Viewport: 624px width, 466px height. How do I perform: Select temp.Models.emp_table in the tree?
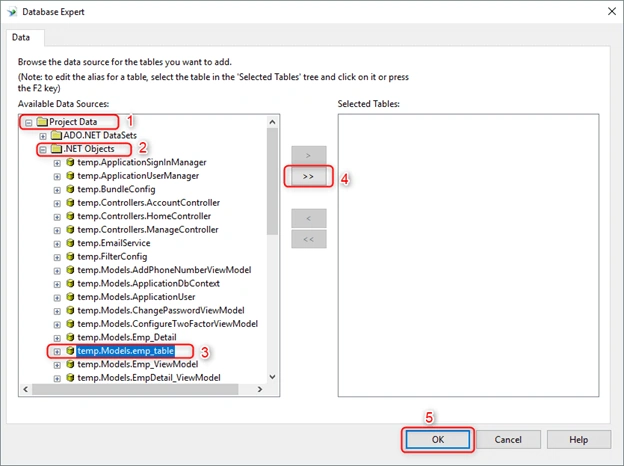[x=125, y=351]
